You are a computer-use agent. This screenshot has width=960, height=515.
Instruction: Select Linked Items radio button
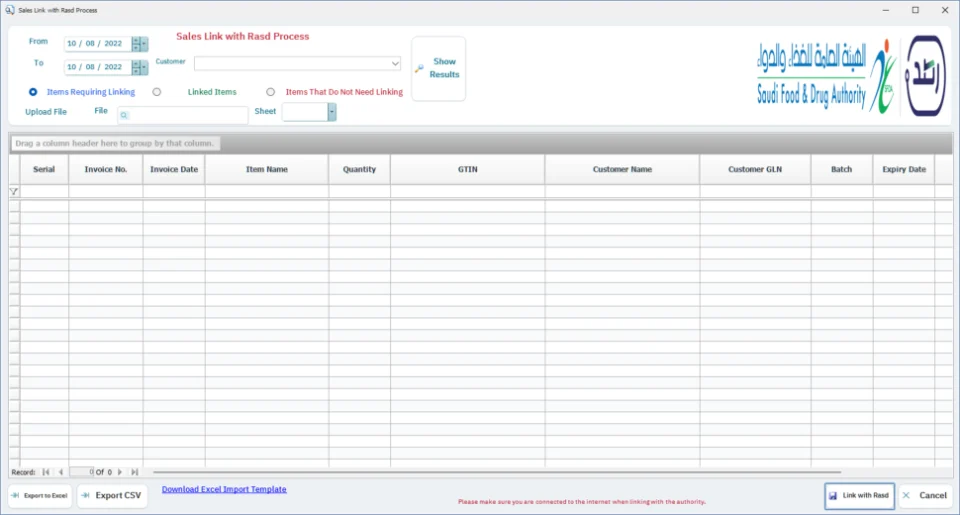pos(157,92)
